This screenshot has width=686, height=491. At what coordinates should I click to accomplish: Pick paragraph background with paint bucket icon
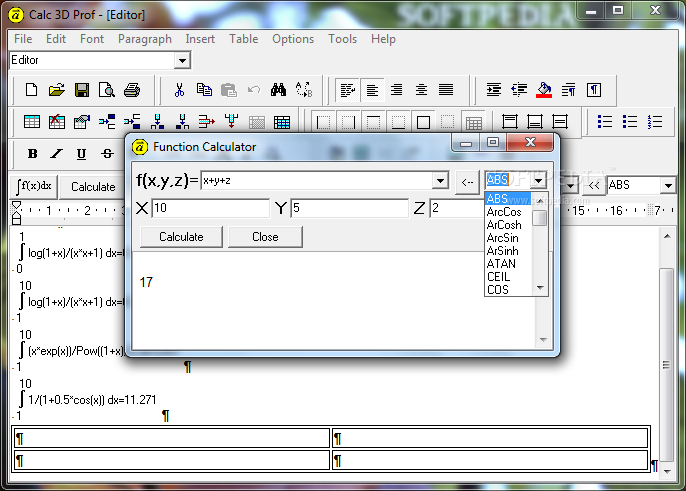(544, 90)
